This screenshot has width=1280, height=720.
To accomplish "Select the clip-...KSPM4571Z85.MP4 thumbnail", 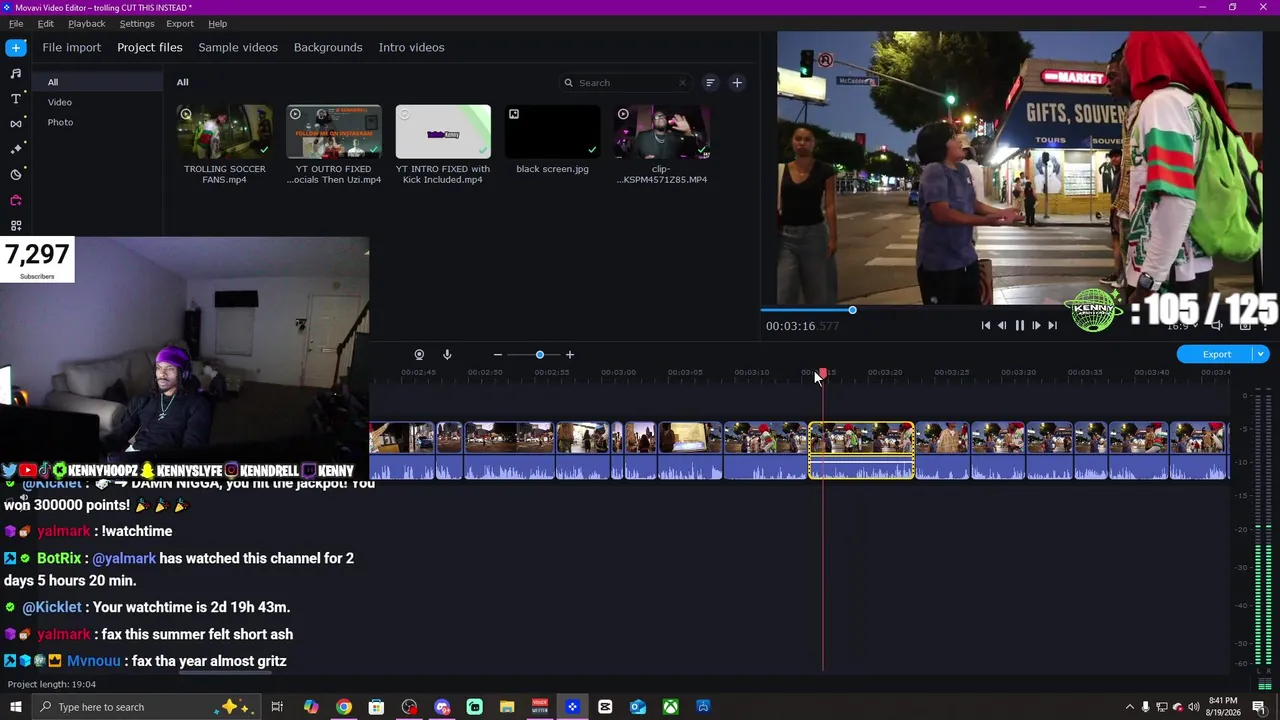I will click(662, 132).
